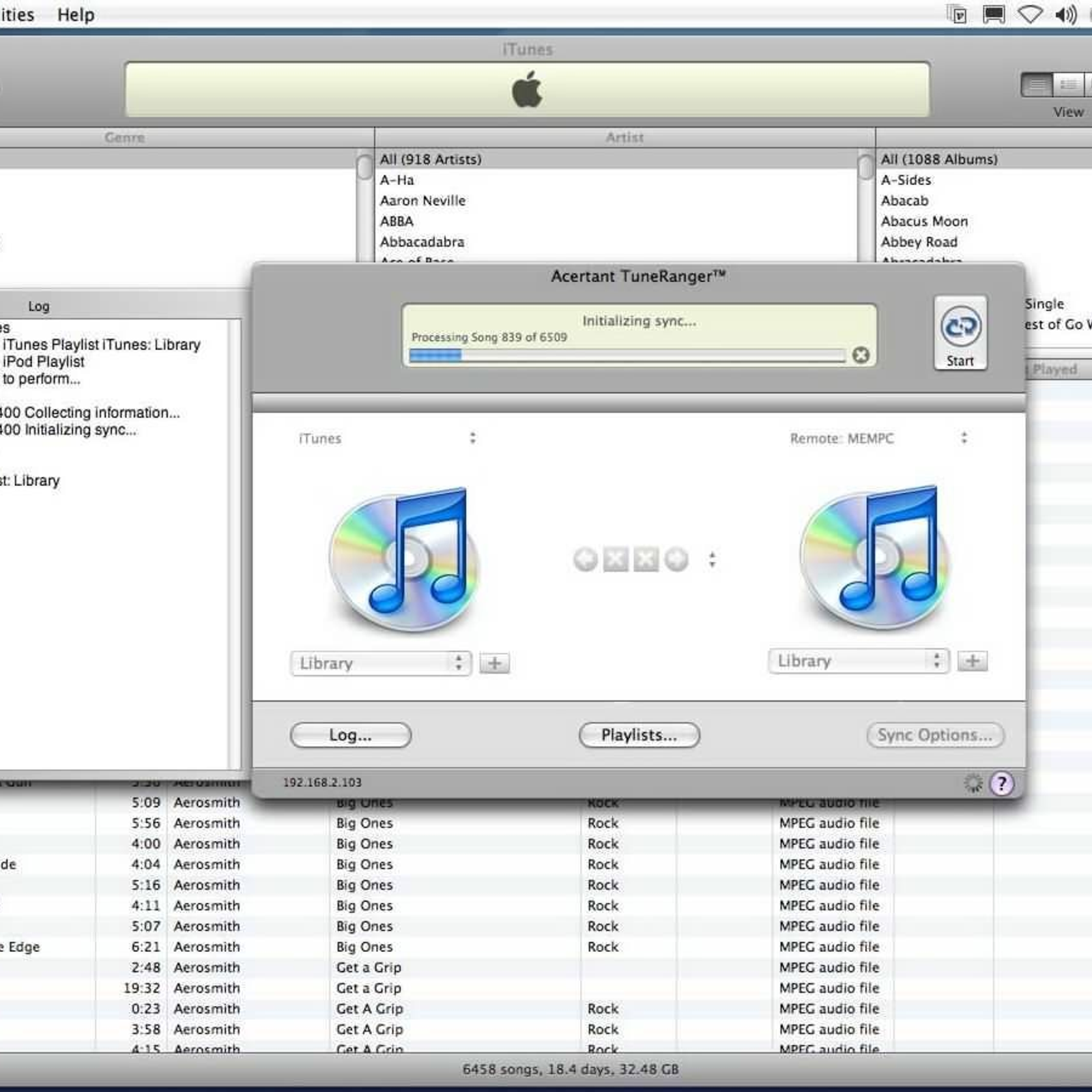The height and width of the screenshot is (1092, 1092).
Task: Click the Start sync button in TuneRanger
Action: [x=960, y=333]
